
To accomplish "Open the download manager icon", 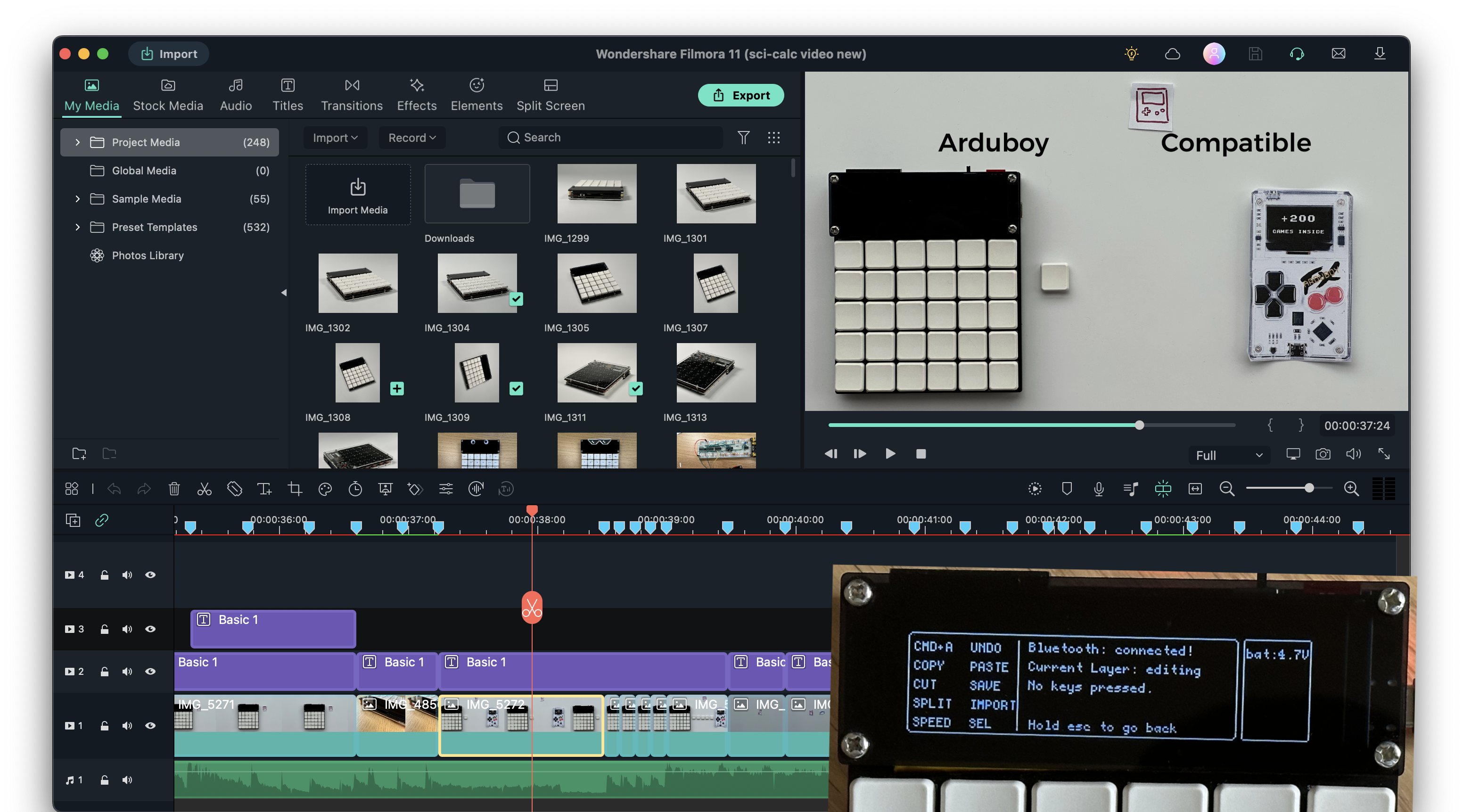I will [1380, 54].
